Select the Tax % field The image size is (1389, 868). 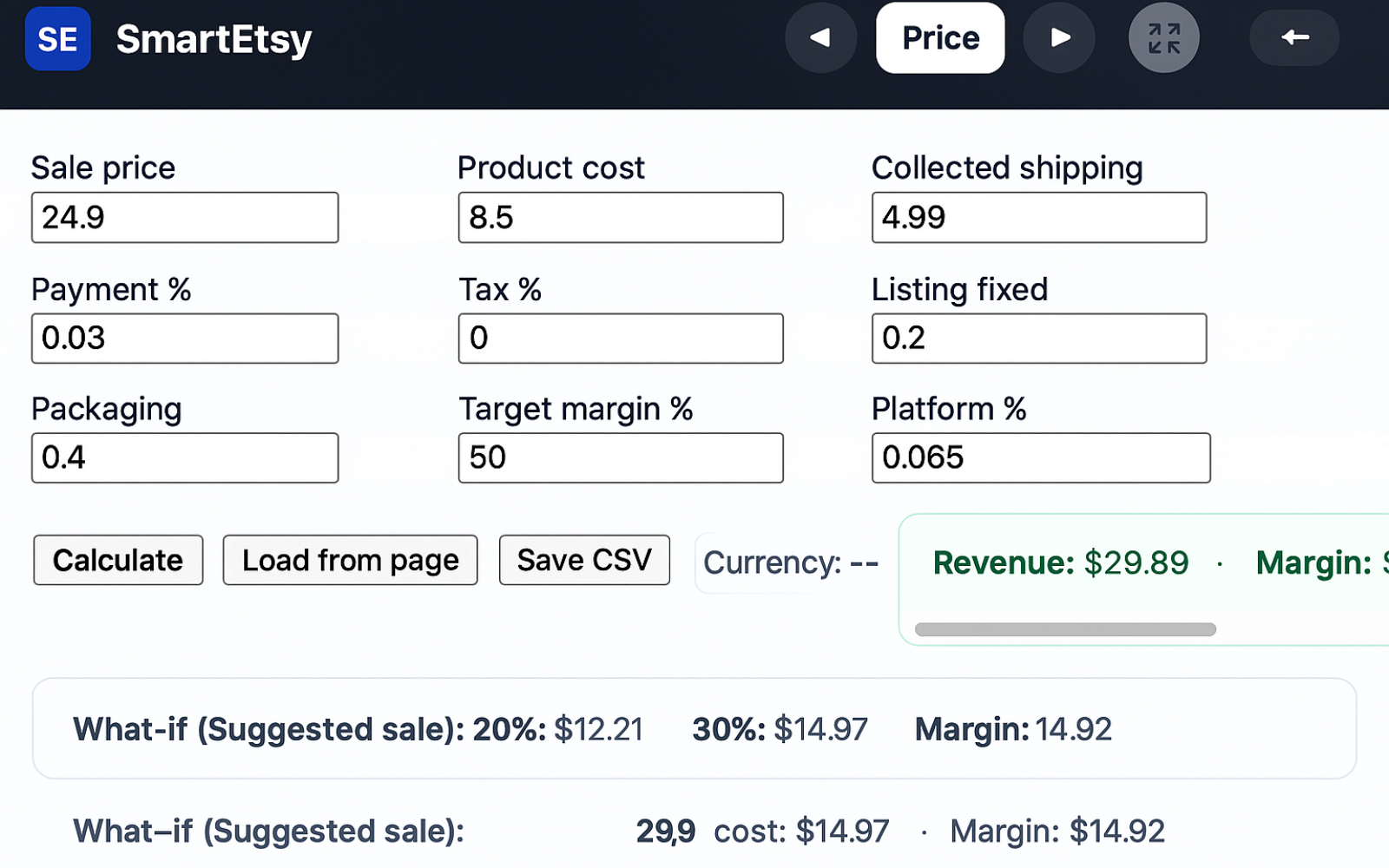pyautogui.click(x=621, y=338)
